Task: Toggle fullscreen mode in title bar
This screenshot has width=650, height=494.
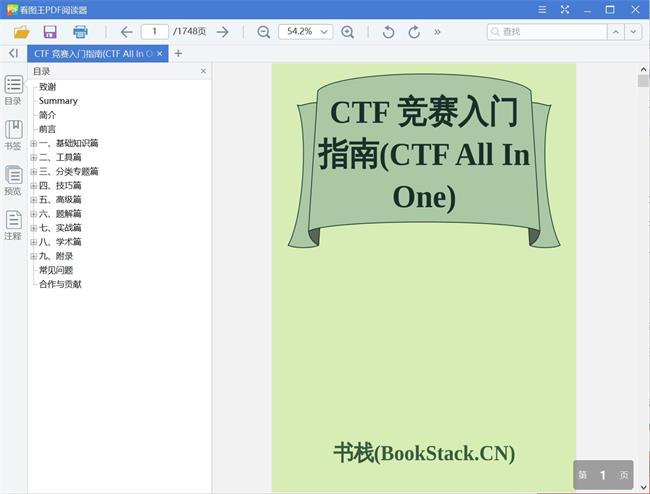Action: (565, 10)
